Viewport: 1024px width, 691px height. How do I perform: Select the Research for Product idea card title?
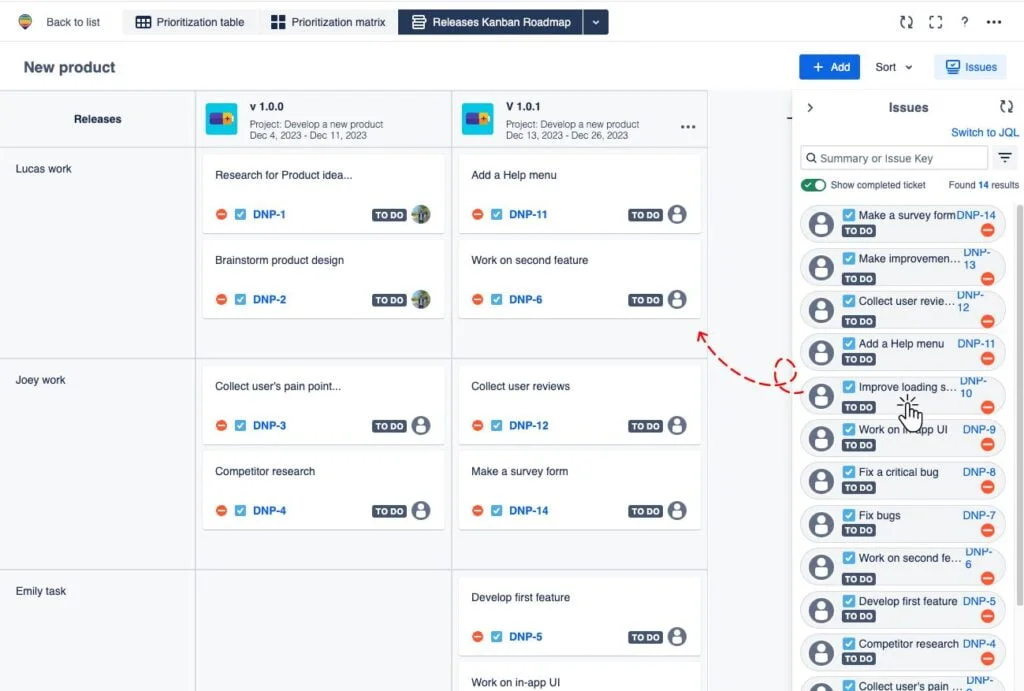pos(283,175)
